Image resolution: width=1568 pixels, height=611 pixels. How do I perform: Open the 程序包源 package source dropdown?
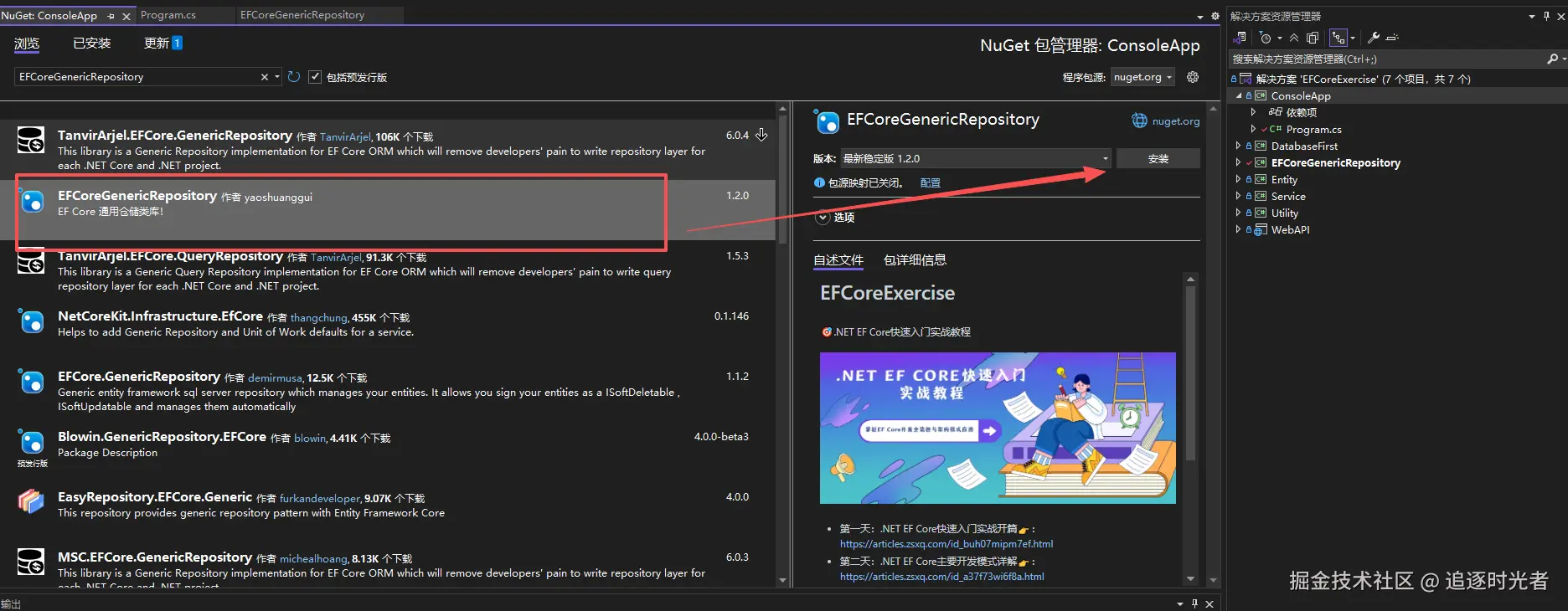pyautogui.click(x=1142, y=77)
